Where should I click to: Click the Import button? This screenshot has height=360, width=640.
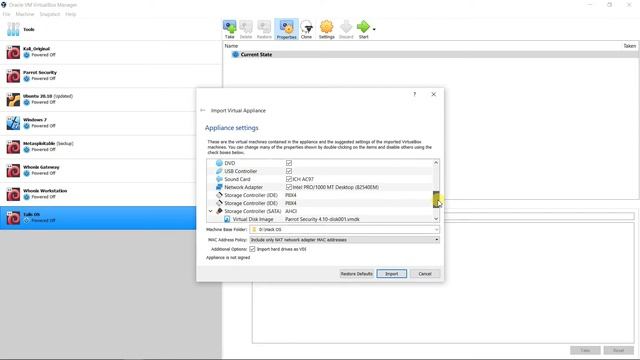[x=391, y=273]
